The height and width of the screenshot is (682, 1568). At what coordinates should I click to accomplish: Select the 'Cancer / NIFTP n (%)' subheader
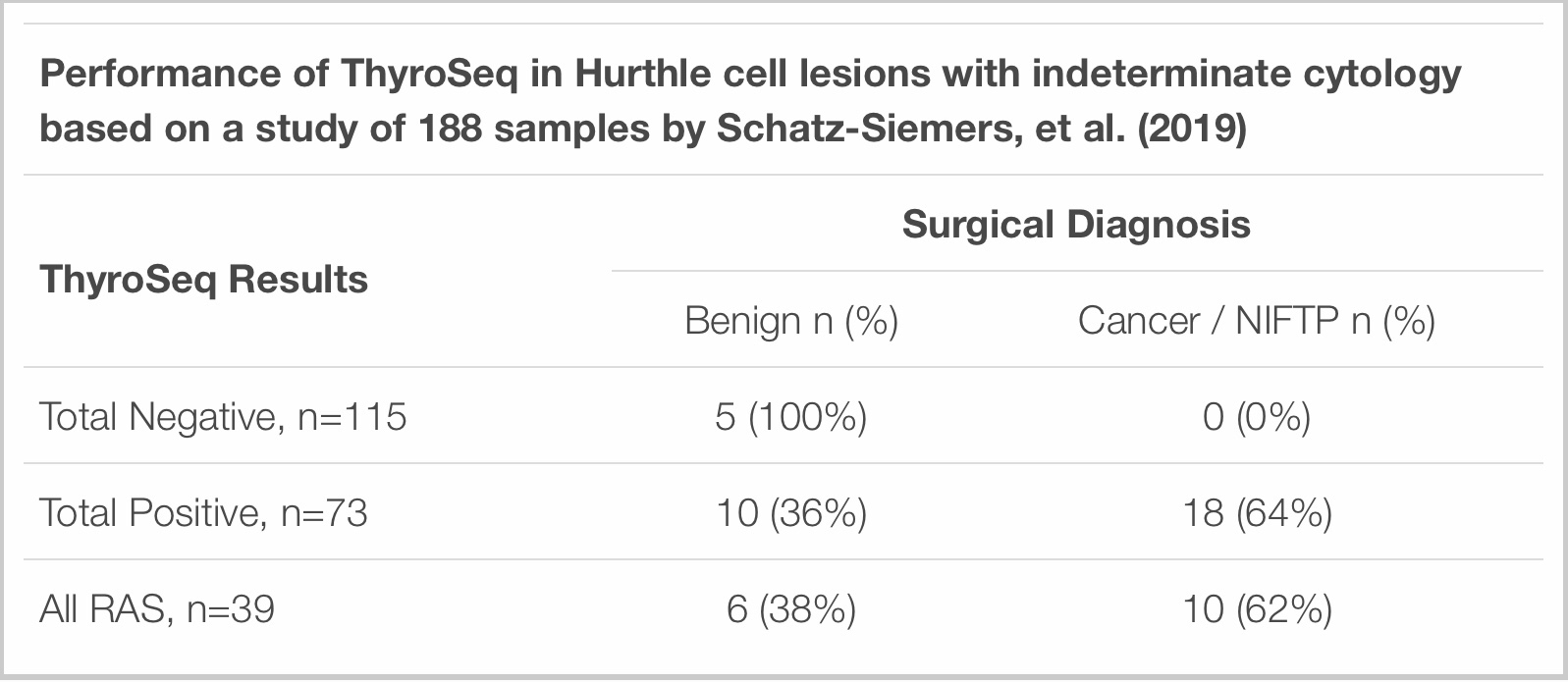point(1257,321)
